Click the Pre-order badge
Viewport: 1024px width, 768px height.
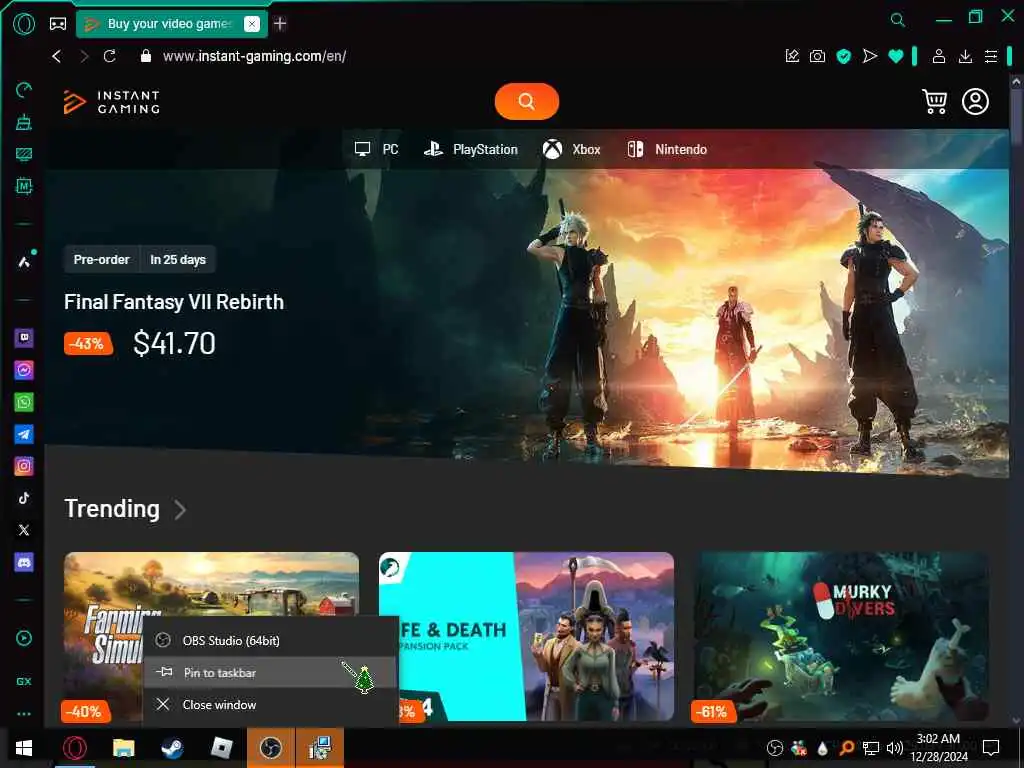click(x=101, y=259)
